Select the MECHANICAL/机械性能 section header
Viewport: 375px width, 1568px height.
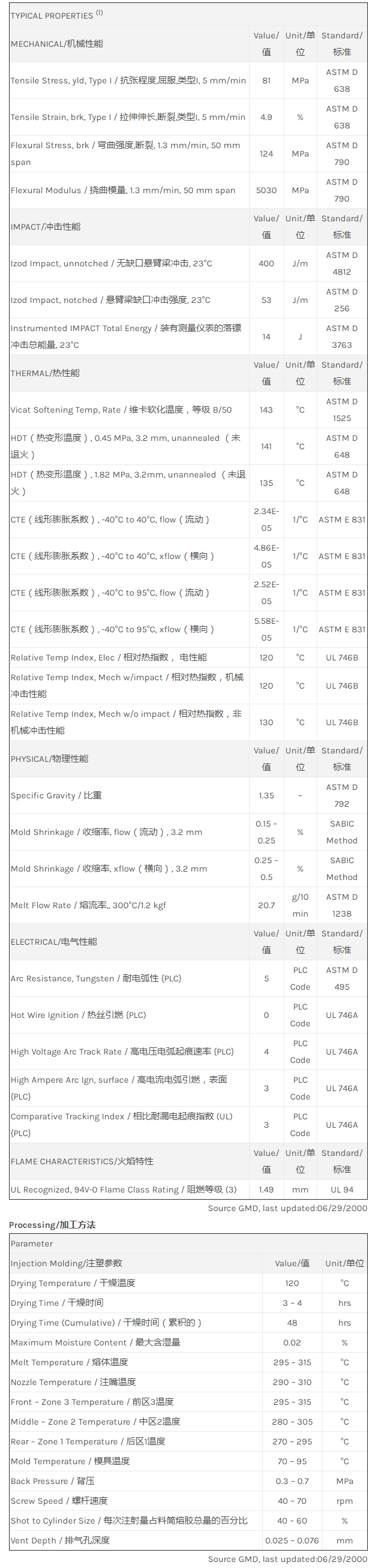(56, 44)
